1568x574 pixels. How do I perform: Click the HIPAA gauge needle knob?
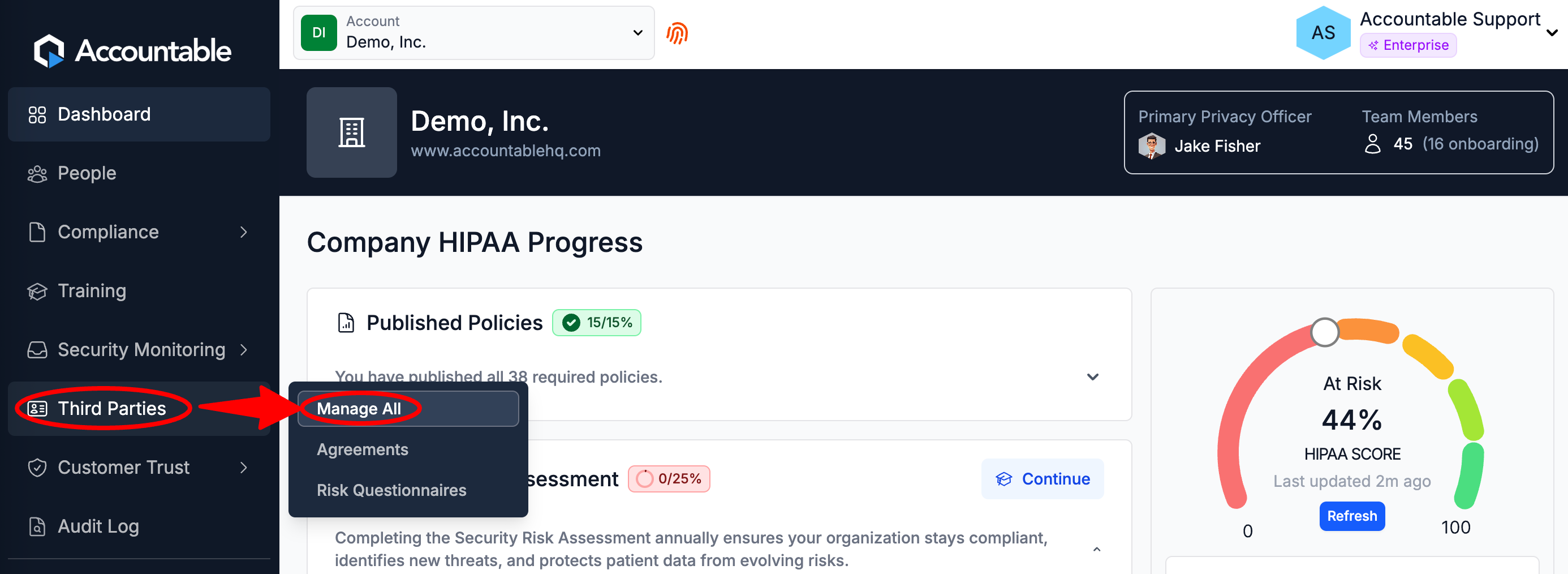click(x=1325, y=333)
